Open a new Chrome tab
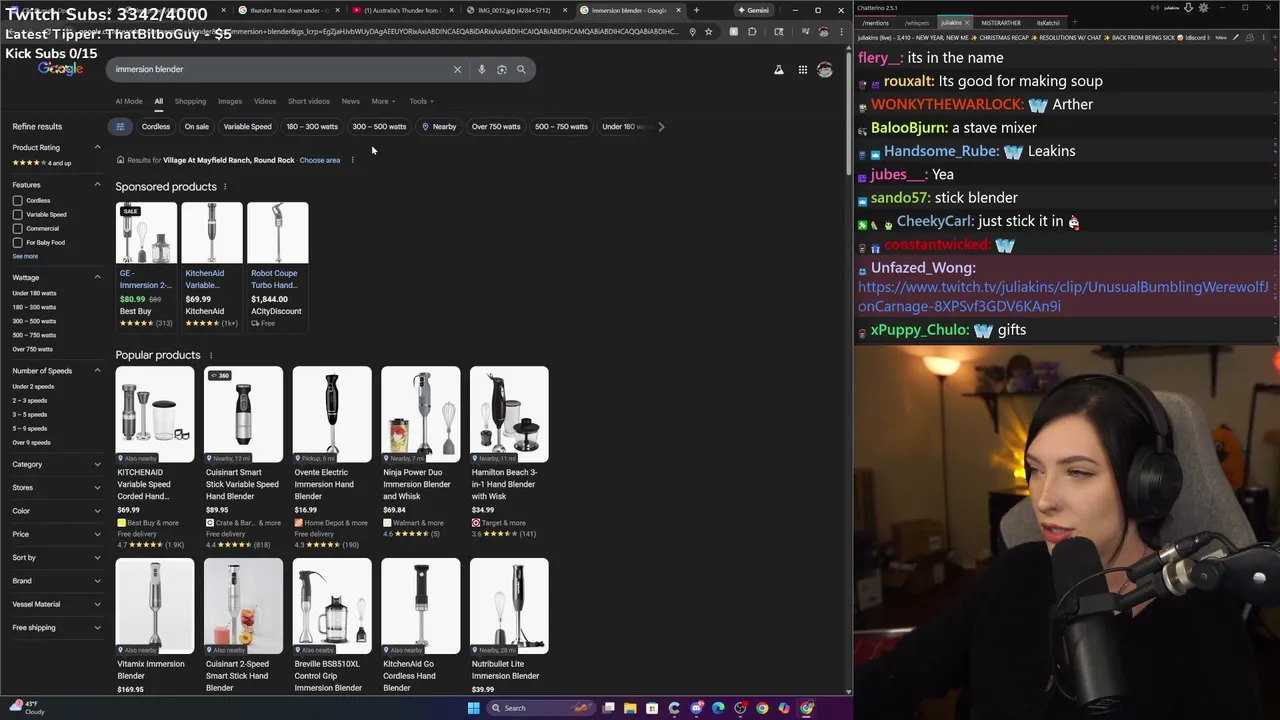Viewport: 1280px width, 720px height. pyautogui.click(x=696, y=10)
